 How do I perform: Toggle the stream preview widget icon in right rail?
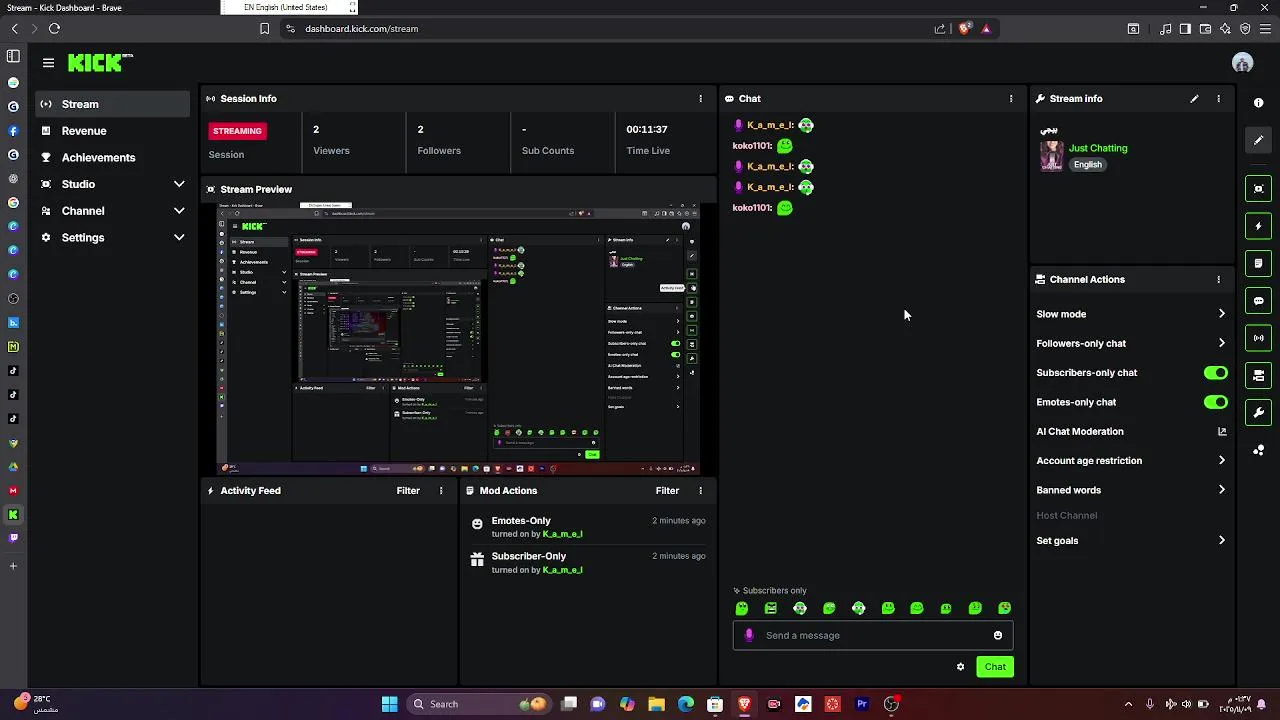click(x=1259, y=188)
